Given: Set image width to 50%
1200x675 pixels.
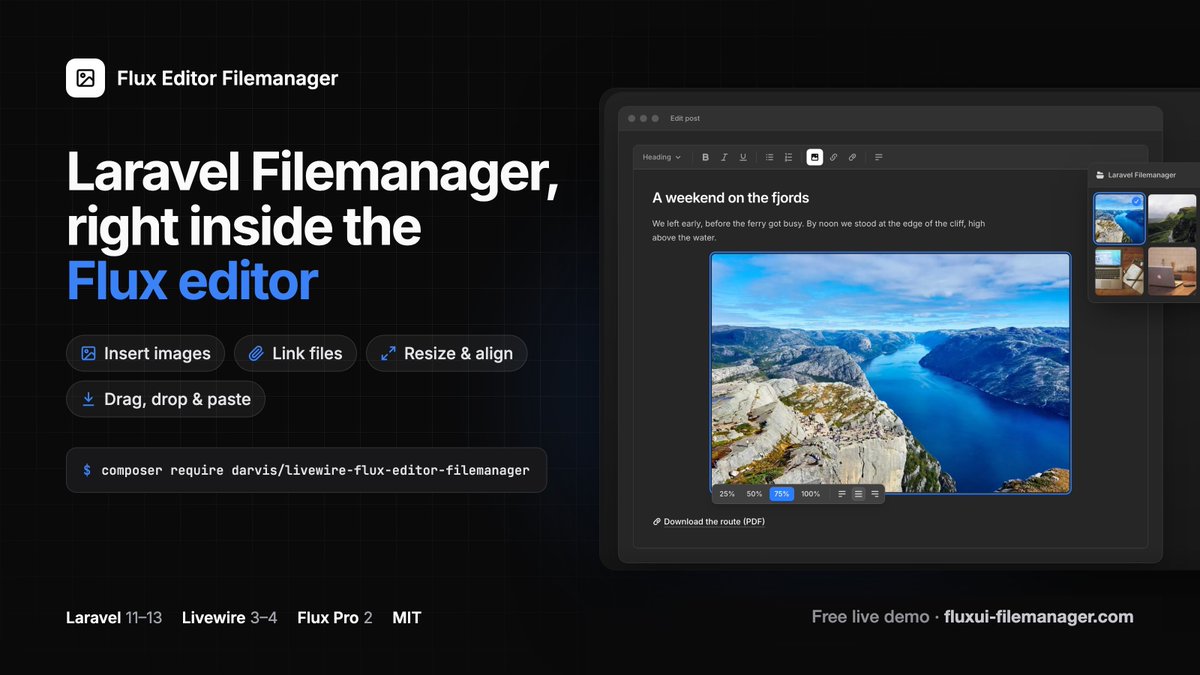Looking at the screenshot, I should pos(754,494).
